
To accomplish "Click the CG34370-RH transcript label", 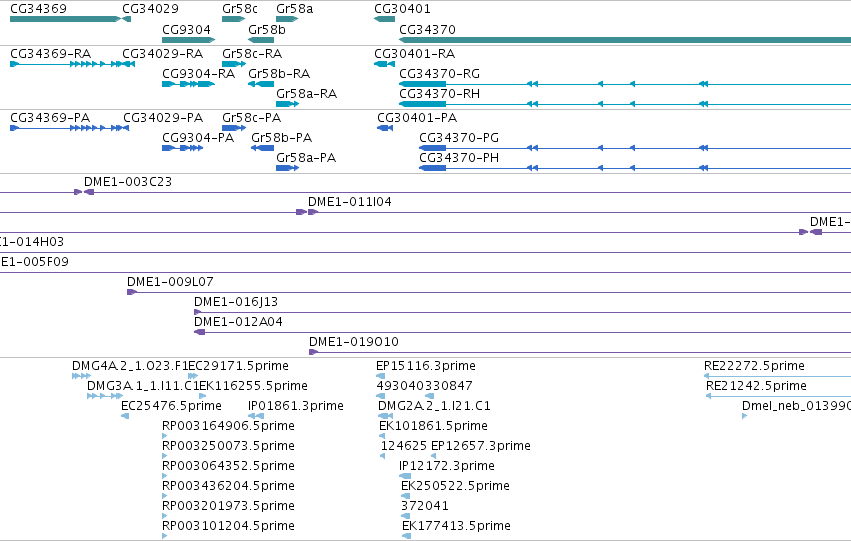I will tap(439, 94).
